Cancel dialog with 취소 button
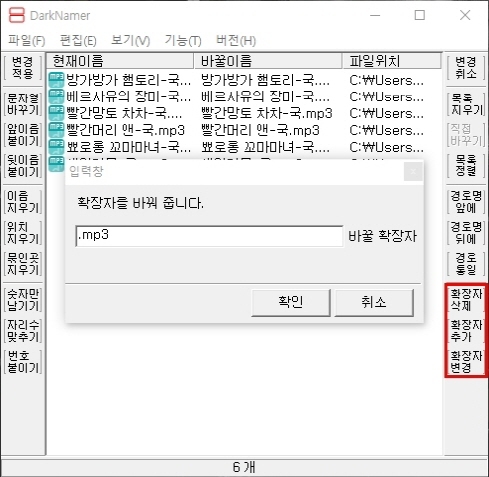 pos(374,302)
